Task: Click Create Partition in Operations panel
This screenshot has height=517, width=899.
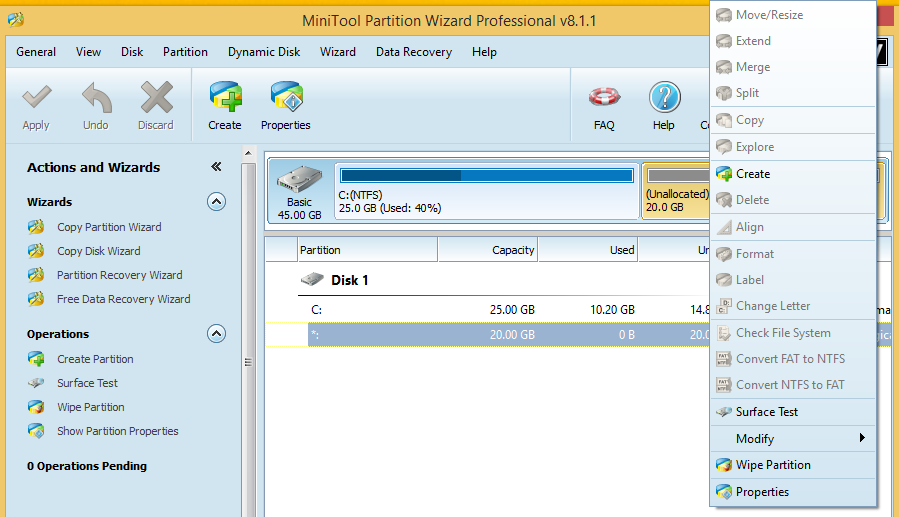Action: tap(95, 359)
